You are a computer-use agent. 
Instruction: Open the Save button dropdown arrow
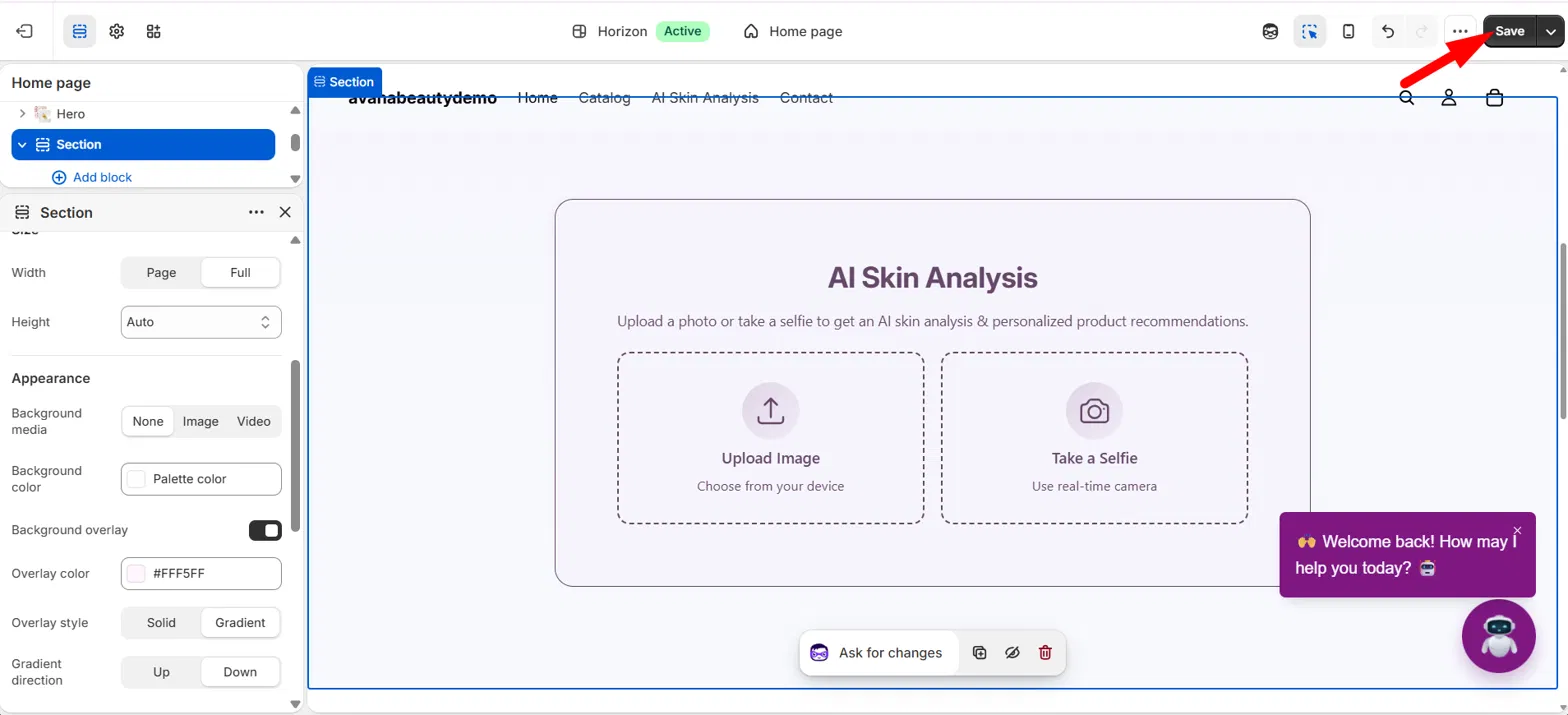click(1550, 31)
